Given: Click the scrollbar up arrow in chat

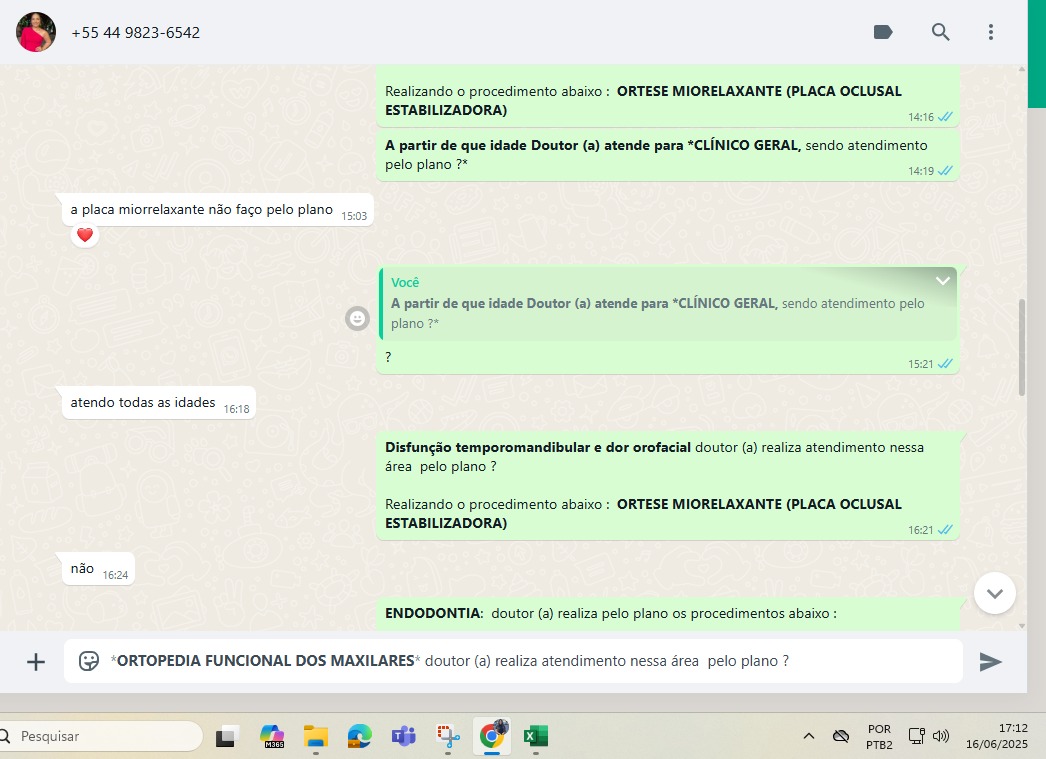Looking at the screenshot, I should (x=1022, y=69).
